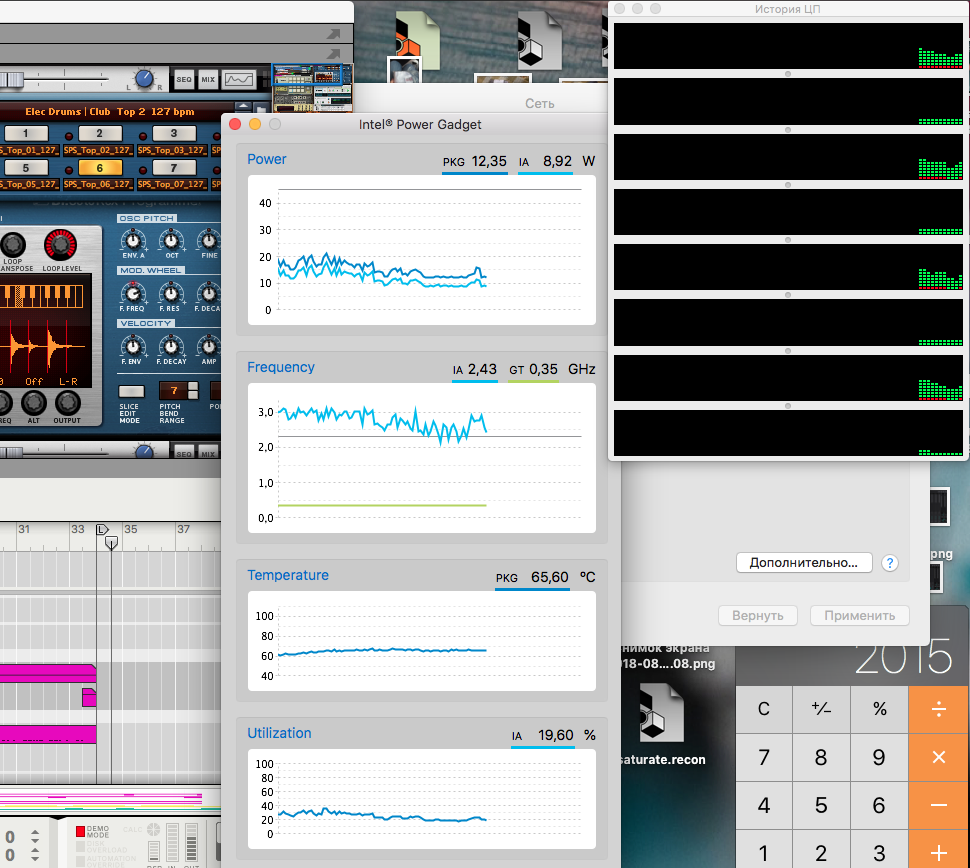Click the second detach arrow icon in the rack
970x868 pixels.
click(x=333, y=53)
